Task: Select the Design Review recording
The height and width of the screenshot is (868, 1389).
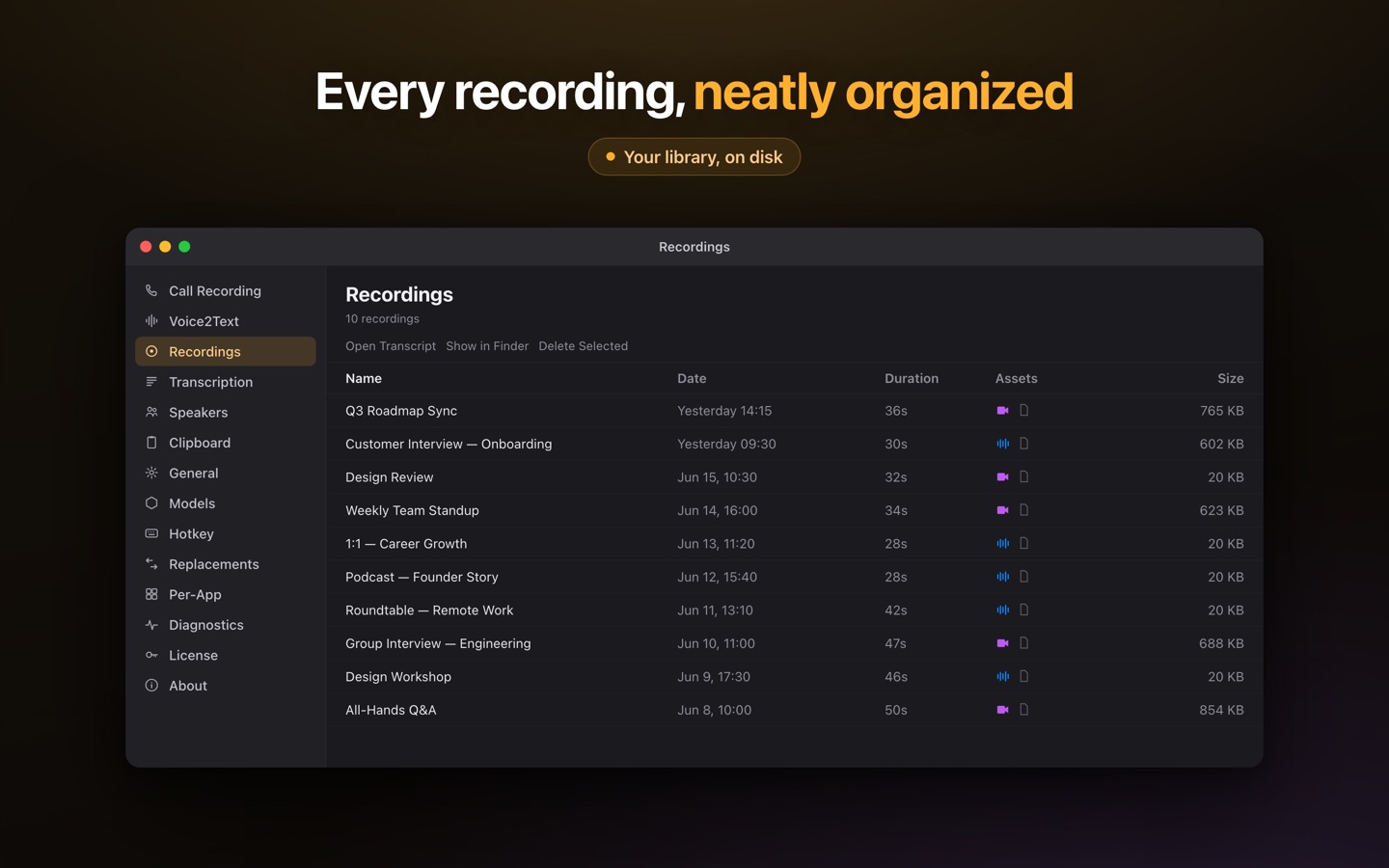Action: pyautogui.click(x=794, y=477)
